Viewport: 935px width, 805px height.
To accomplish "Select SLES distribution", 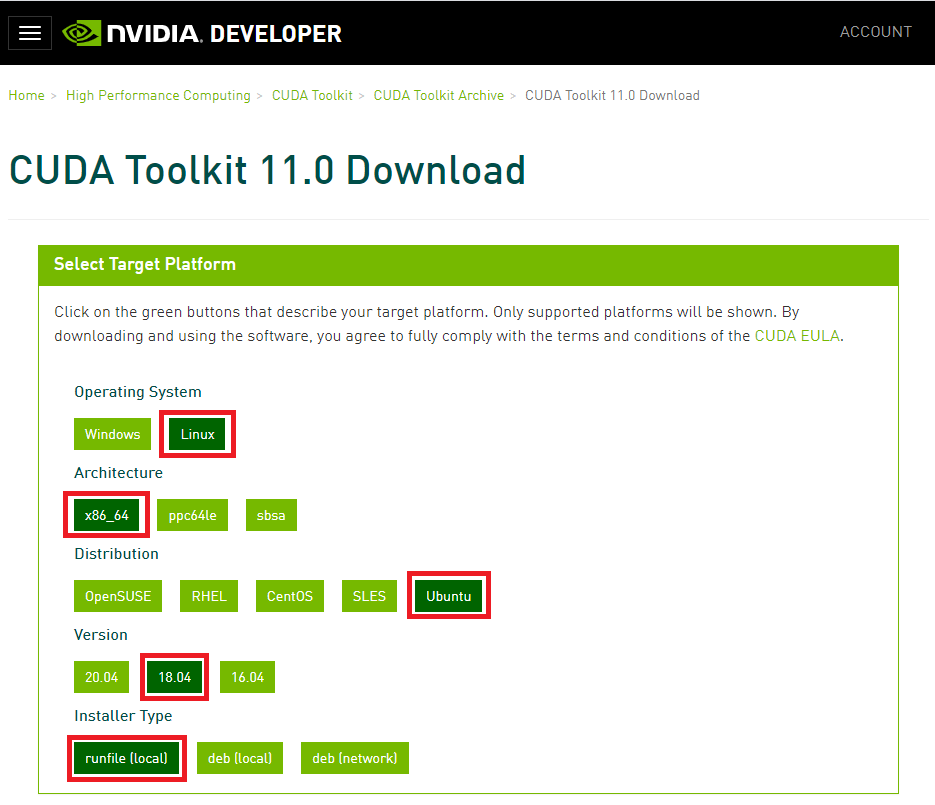I will [x=369, y=596].
